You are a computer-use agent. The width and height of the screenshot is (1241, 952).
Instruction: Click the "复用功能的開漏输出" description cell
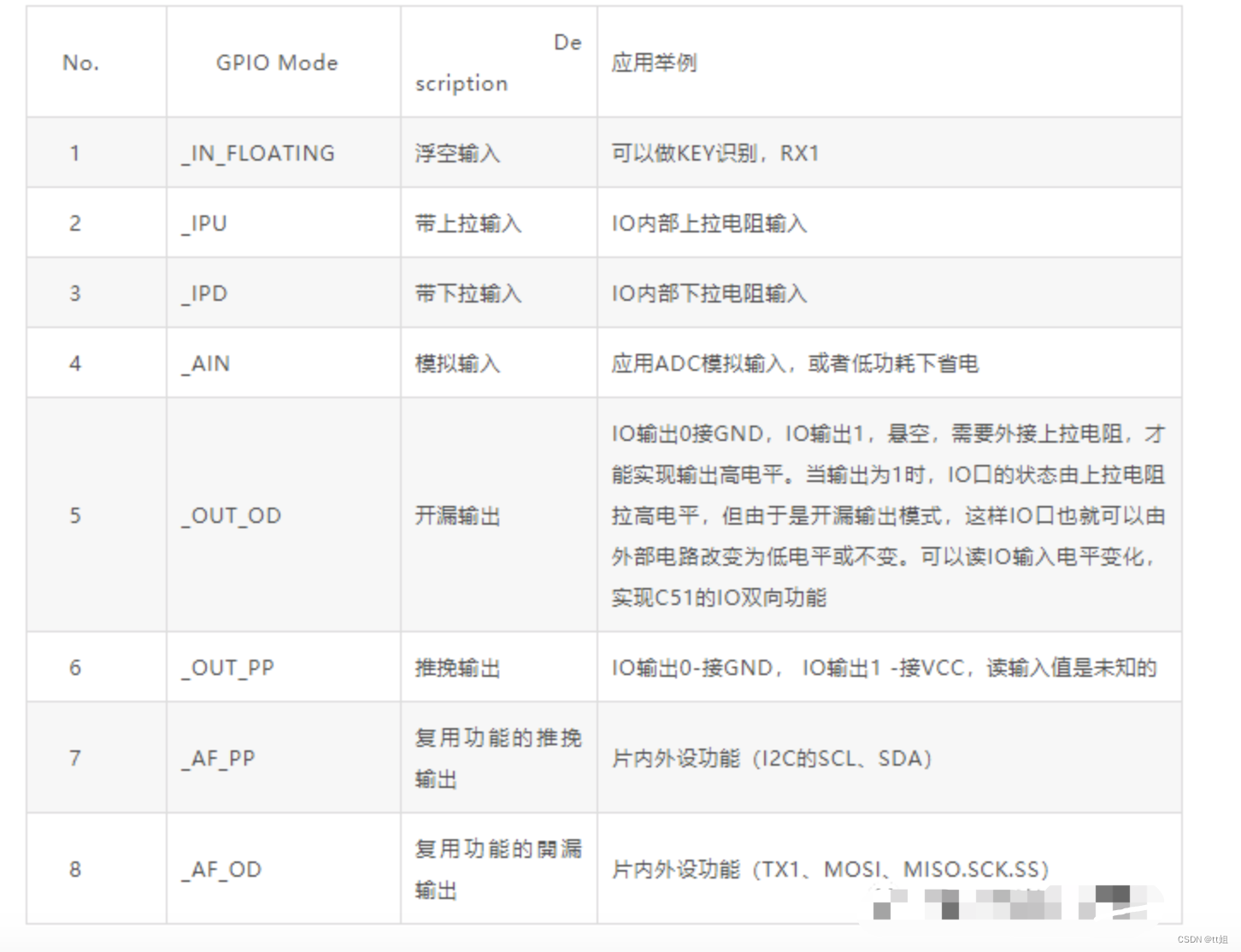[x=498, y=869]
